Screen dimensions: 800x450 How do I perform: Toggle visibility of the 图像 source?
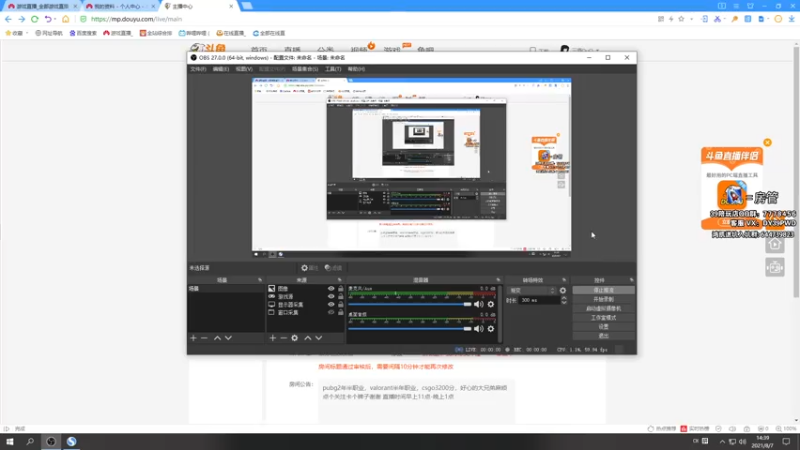point(331,289)
